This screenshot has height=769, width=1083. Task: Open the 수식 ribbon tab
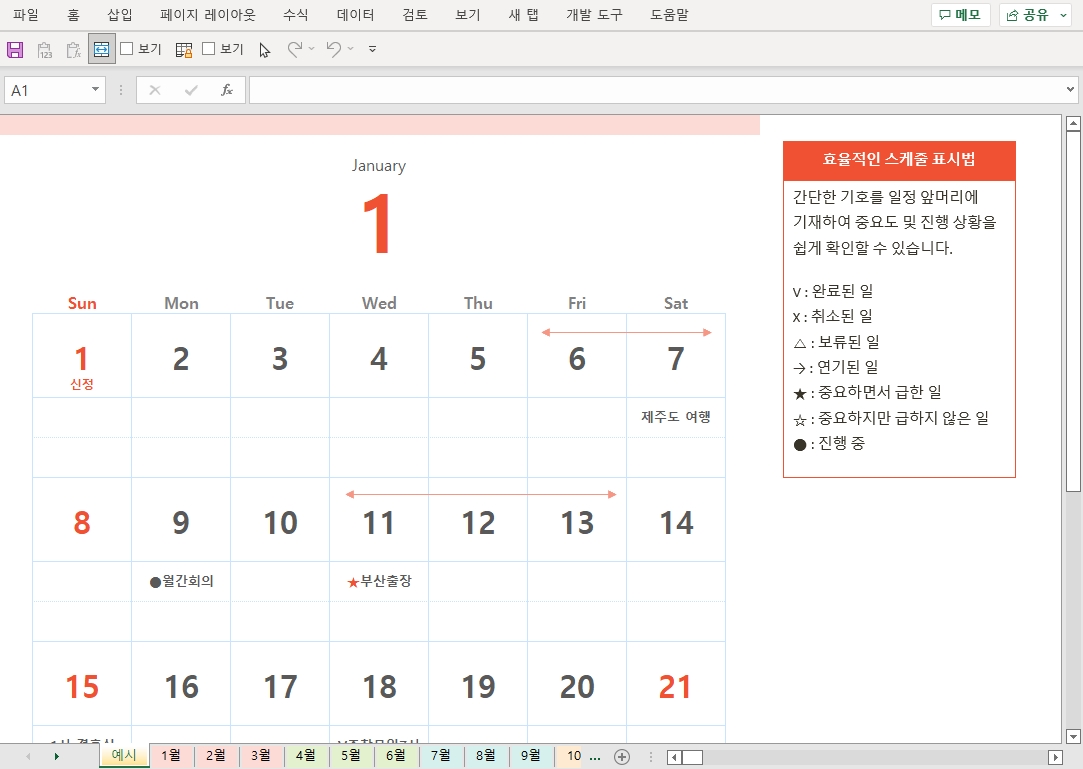pyautogui.click(x=296, y=15)
